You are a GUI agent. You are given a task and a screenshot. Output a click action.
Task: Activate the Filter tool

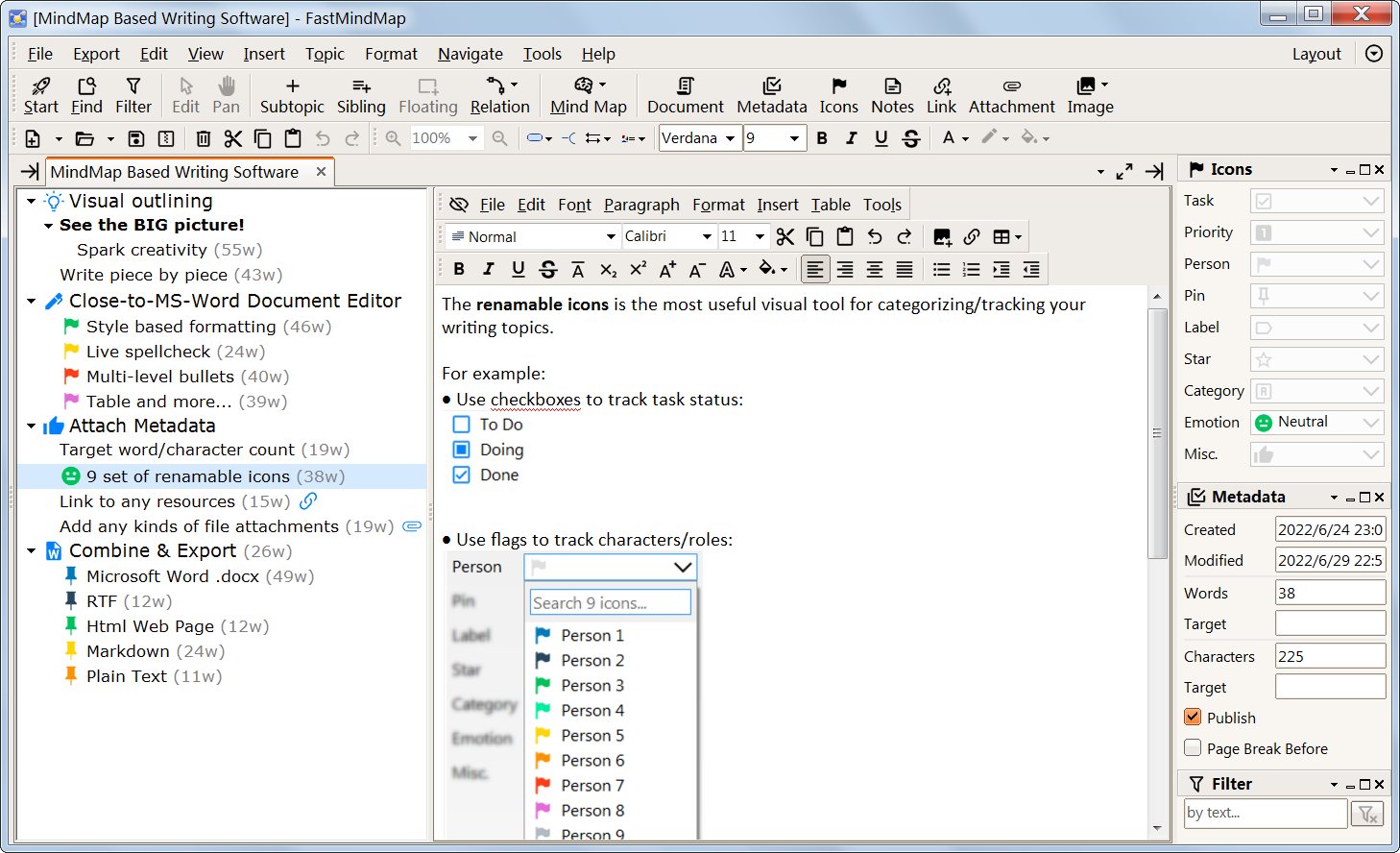[x=133, y=95]
